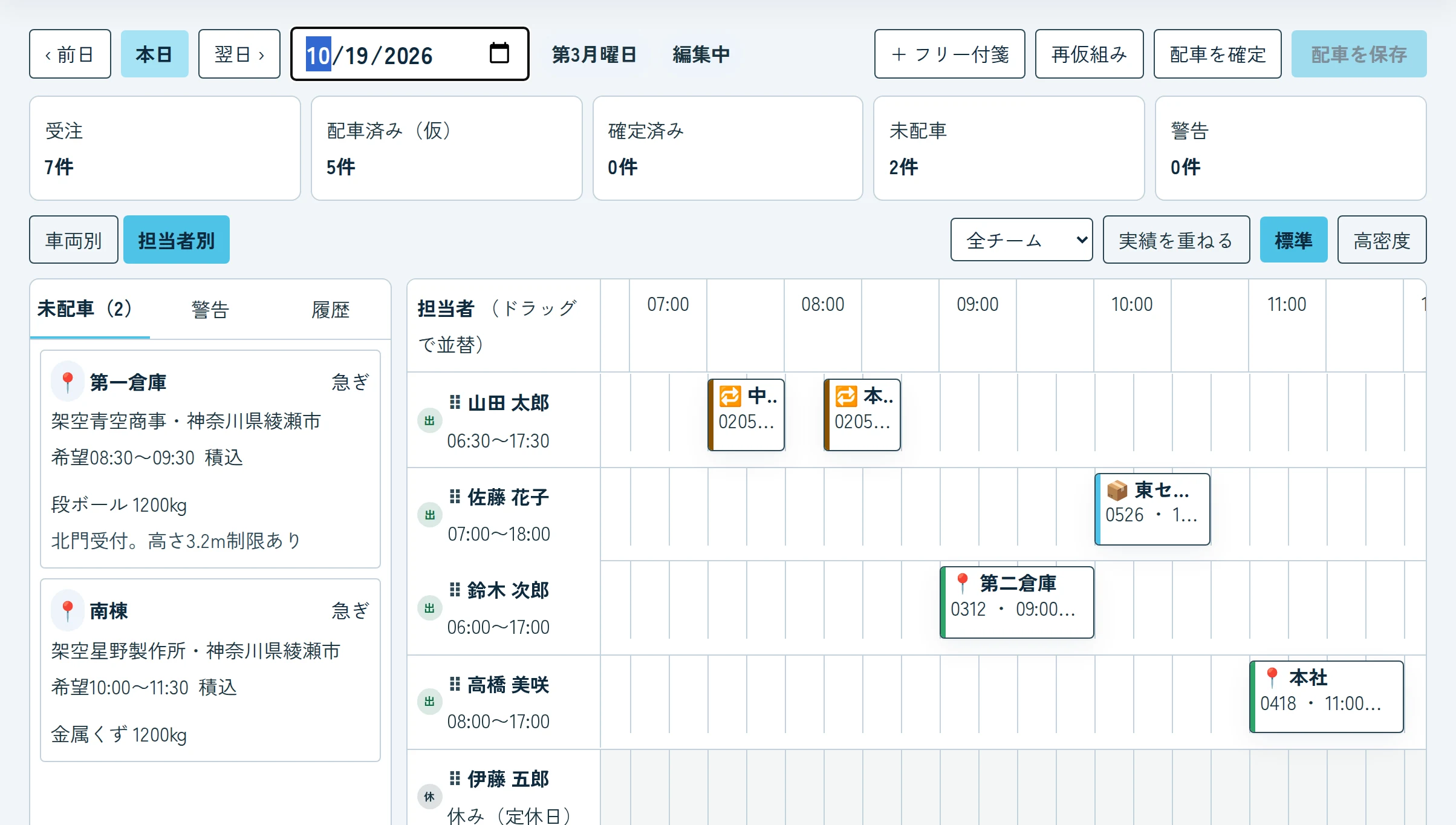Click the 出 status badge for 鈴木 次郎

[429, 608]
